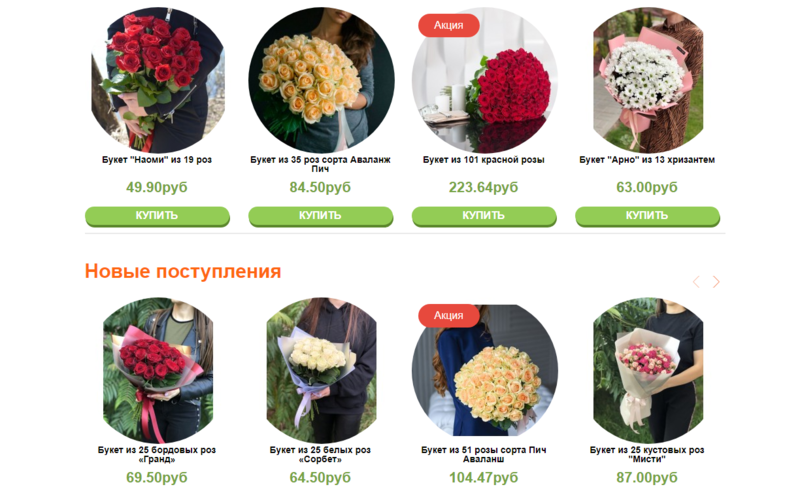Click the title Букет из 51 розы сорта Пич Аваланш
Image resolution: width=800 pixels, height=489 pixels.
(484, 454)
